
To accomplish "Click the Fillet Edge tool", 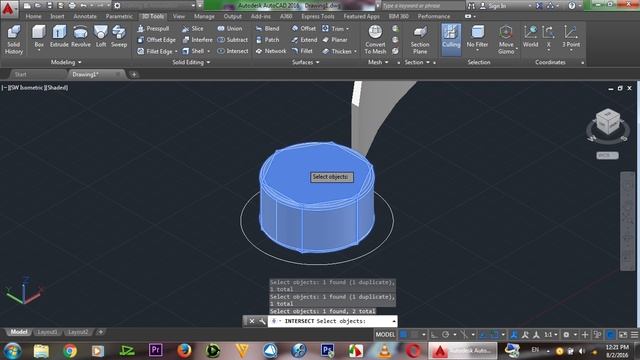I will click(x=155, y=51).
